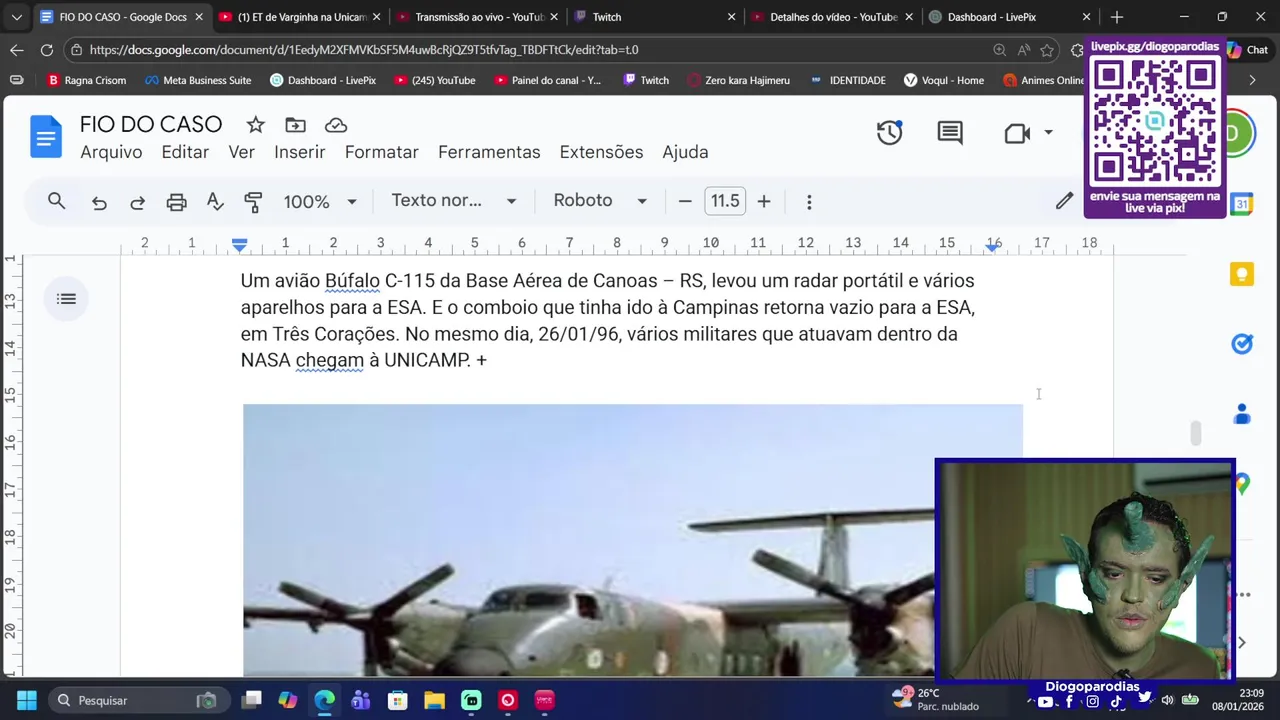Image resolution: width=1280 pixels, height=720 pixels.
Task: Increase font size with plus button
Action: (x=764, y=201)
